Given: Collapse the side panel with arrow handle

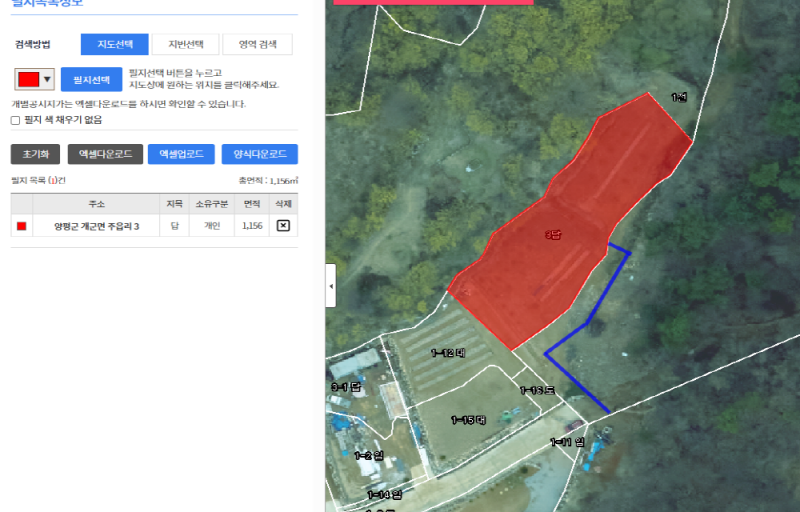Looking at the screenshot, I should [x=331, y=286].
